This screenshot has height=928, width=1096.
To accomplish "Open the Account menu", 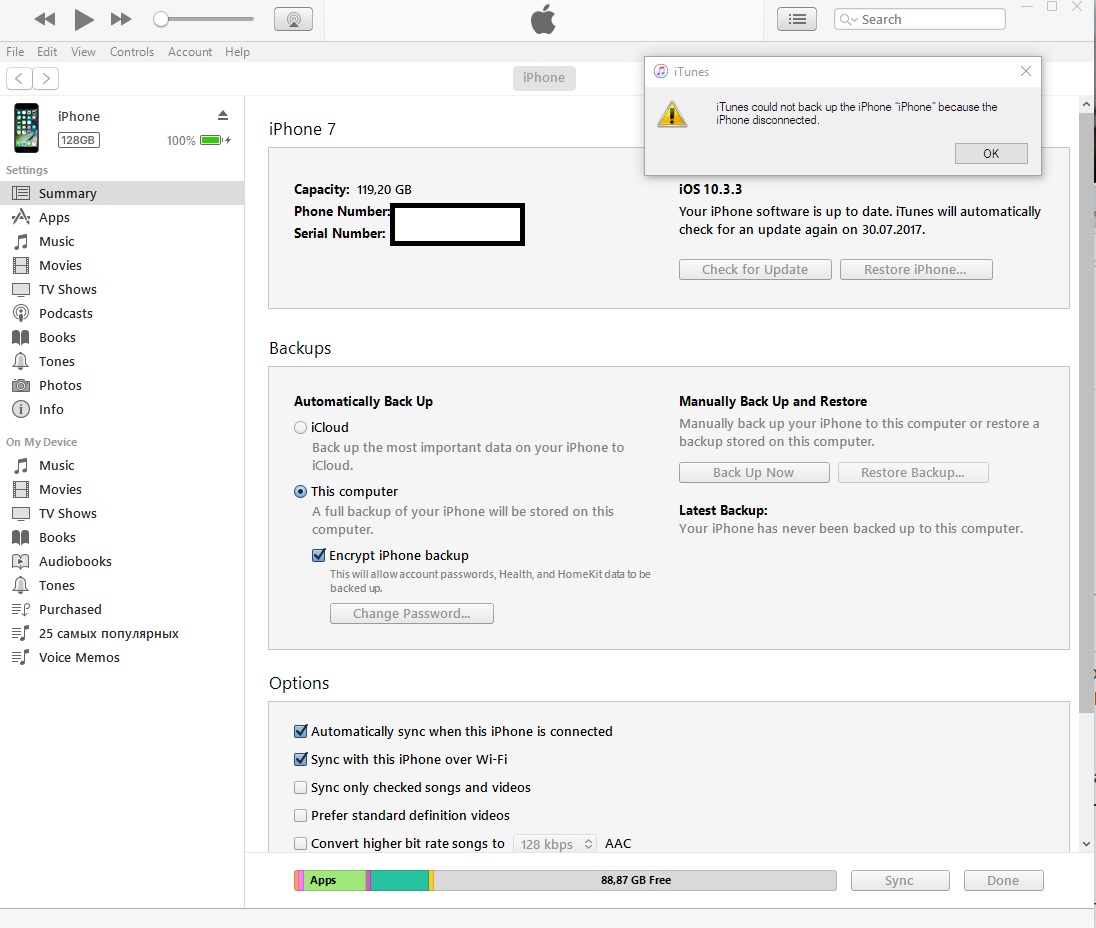I will tap(189, 52).
